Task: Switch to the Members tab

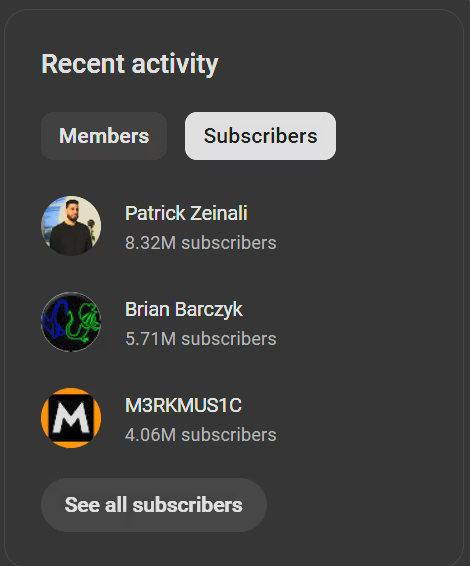Action: [104, 136]
